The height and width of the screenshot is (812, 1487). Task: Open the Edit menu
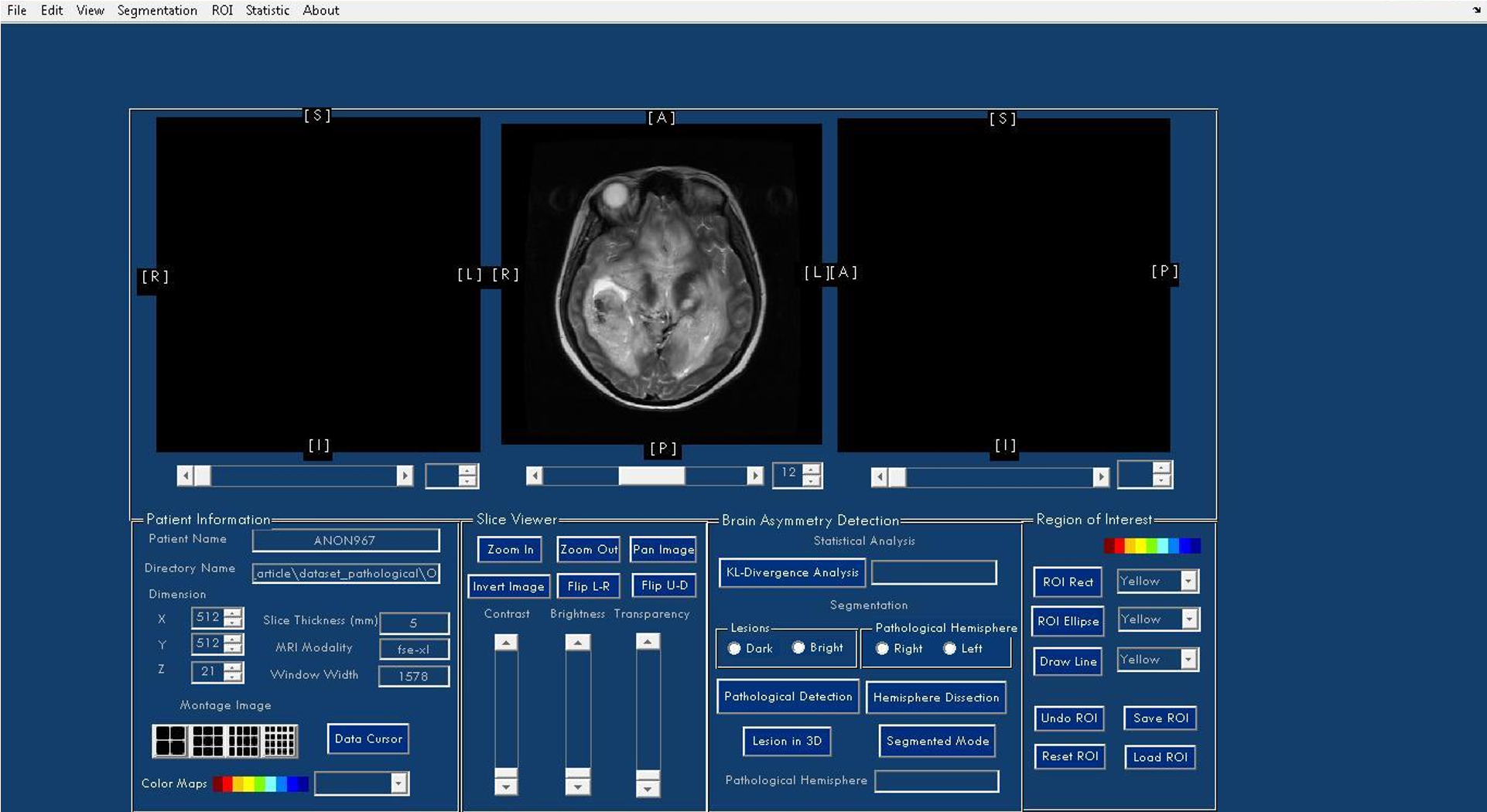pyautogui.click(x=52, y=10)
